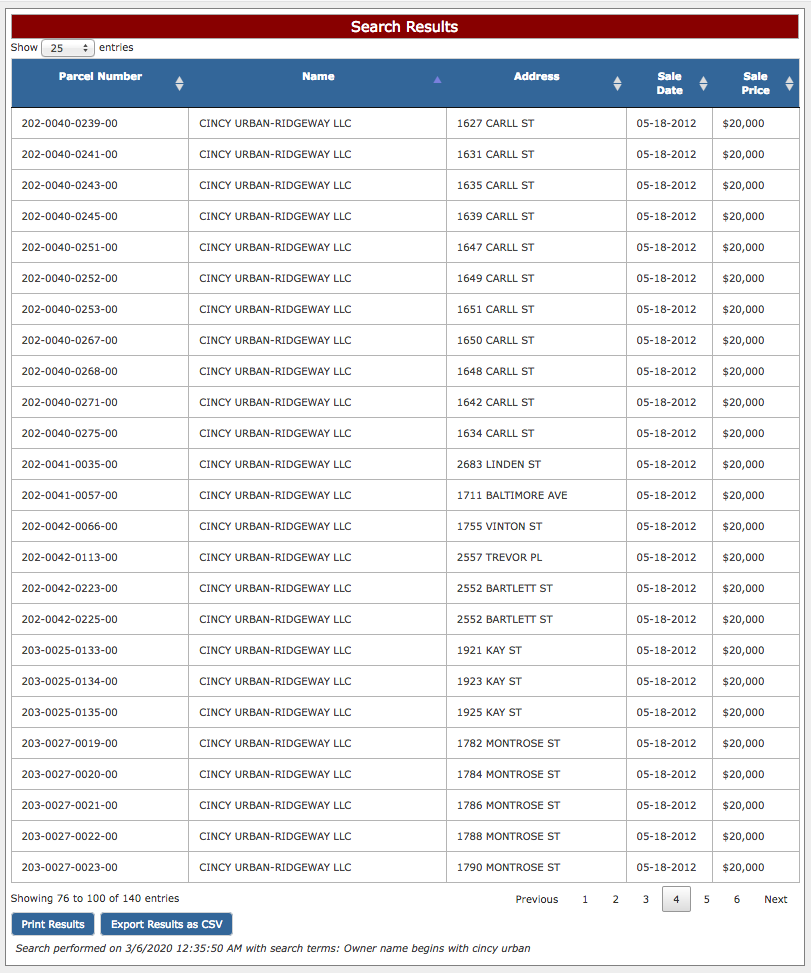Select parcel 203-0027-0019-00
This screenshot has height=973, width=811.
point(69,744)
